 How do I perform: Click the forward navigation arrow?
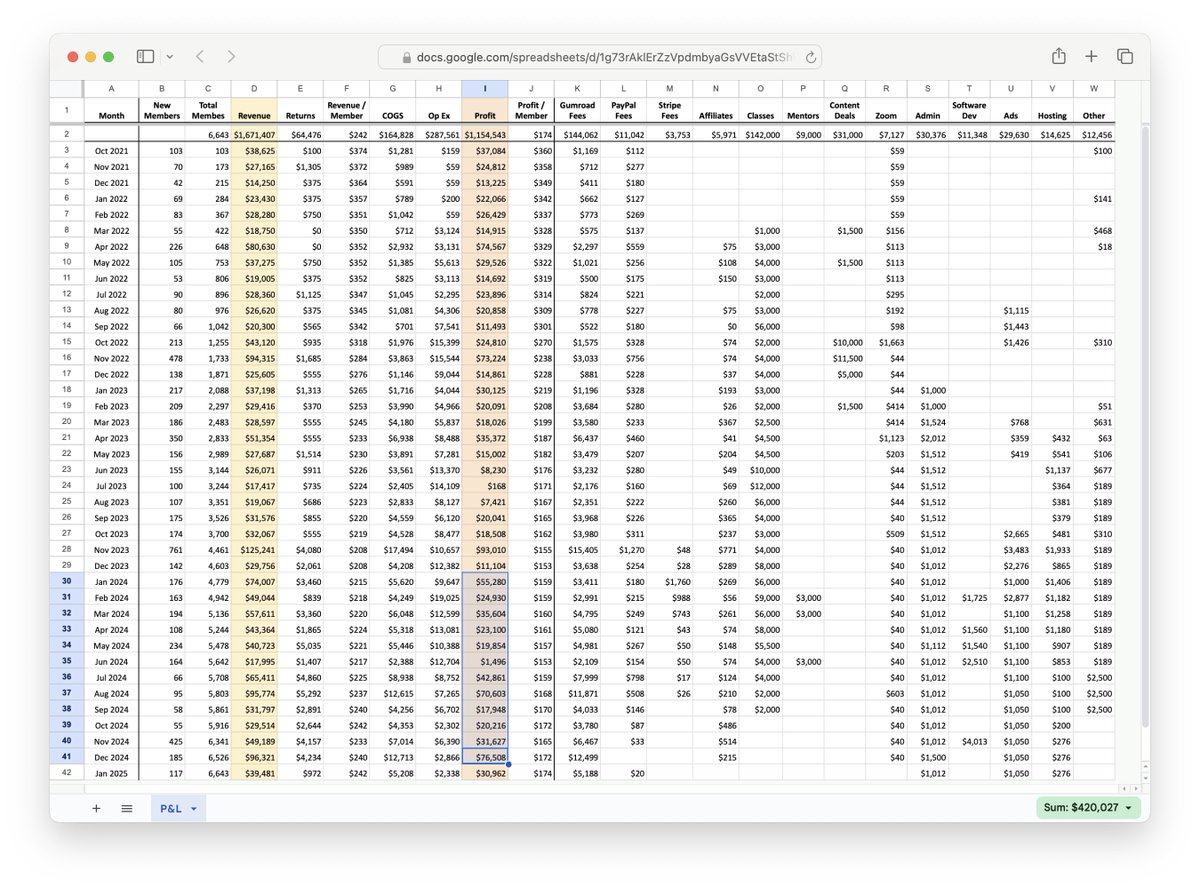click(231, 57)
